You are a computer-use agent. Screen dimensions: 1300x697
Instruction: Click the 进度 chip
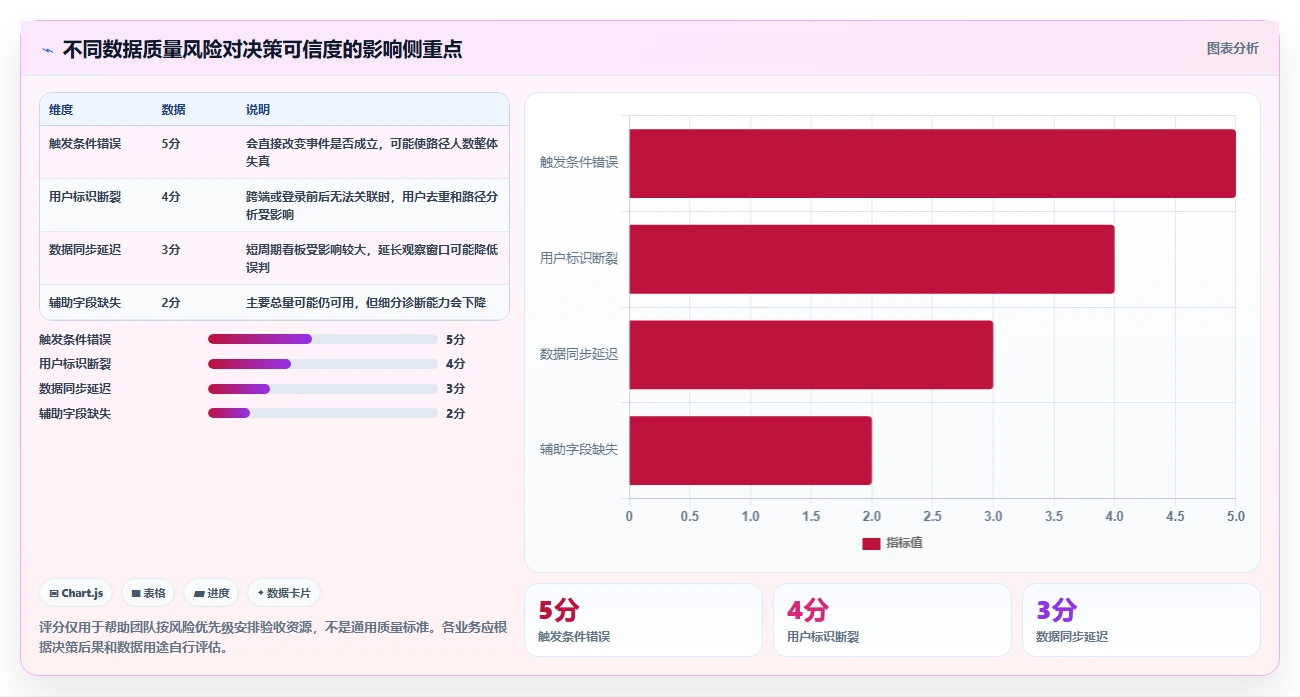pos(211,593)
